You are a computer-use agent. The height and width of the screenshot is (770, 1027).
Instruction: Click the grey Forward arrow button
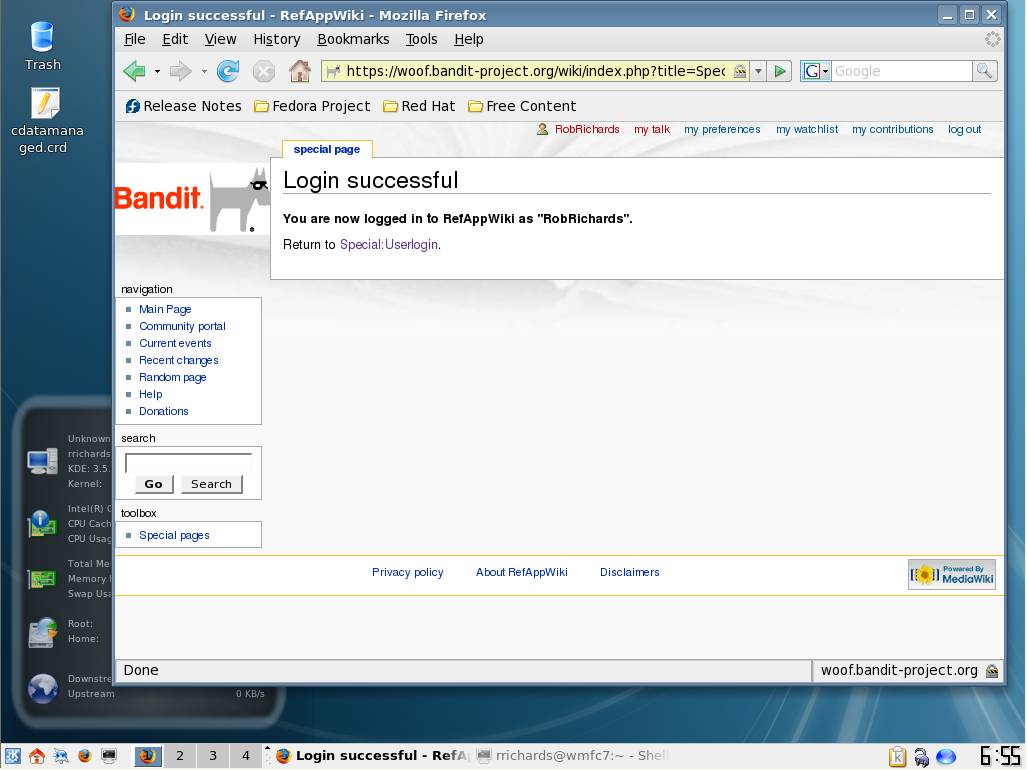click(x=180, y=71)
